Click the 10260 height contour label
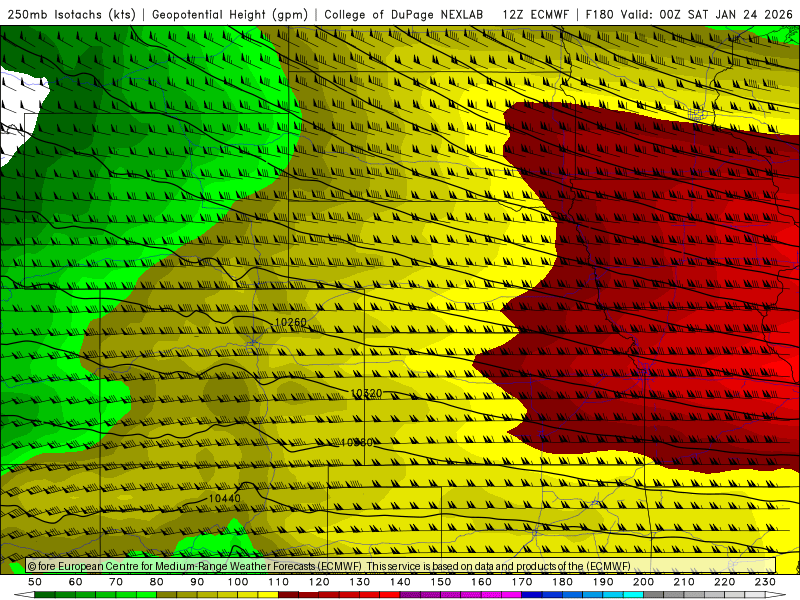Screen dimensions: 800x600 [x=290, y=322]
